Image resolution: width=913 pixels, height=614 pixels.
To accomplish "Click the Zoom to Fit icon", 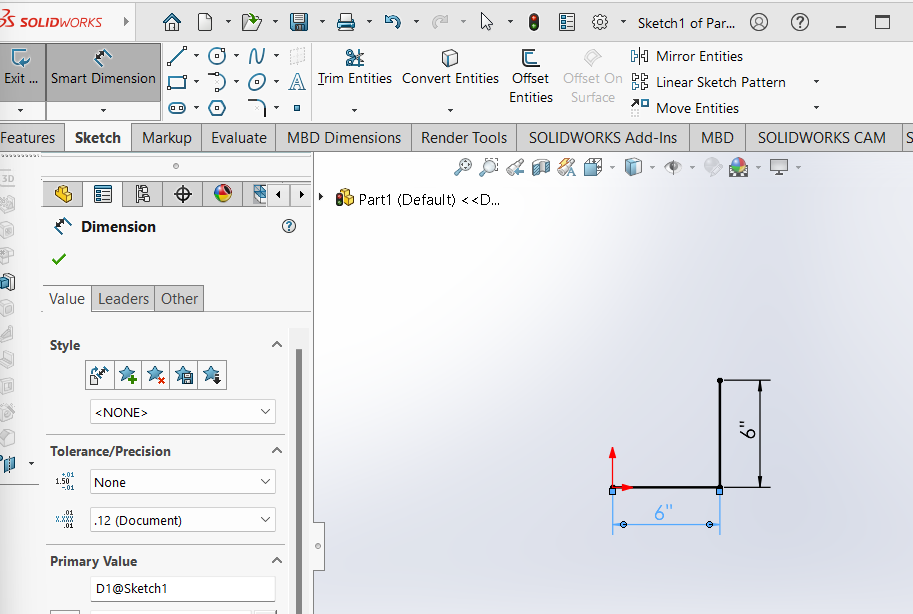I will pos(463,167).
